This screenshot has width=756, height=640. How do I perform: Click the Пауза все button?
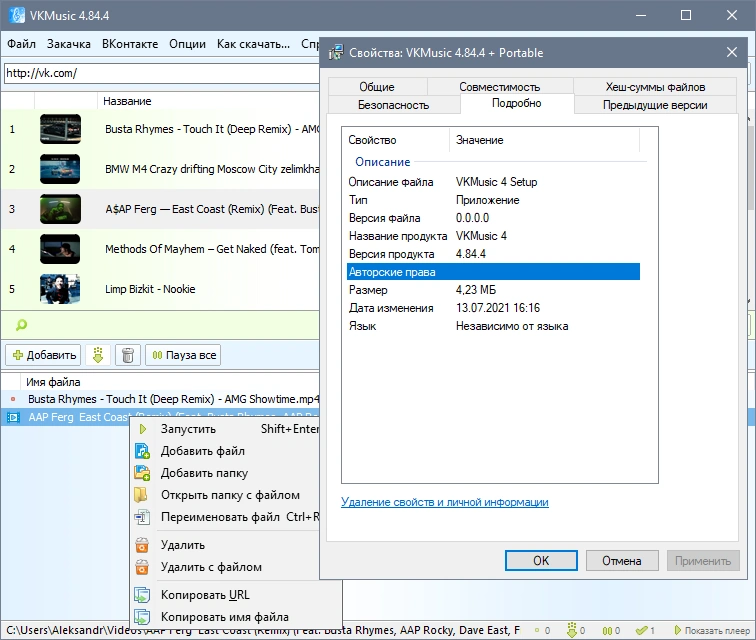(183, 355)
